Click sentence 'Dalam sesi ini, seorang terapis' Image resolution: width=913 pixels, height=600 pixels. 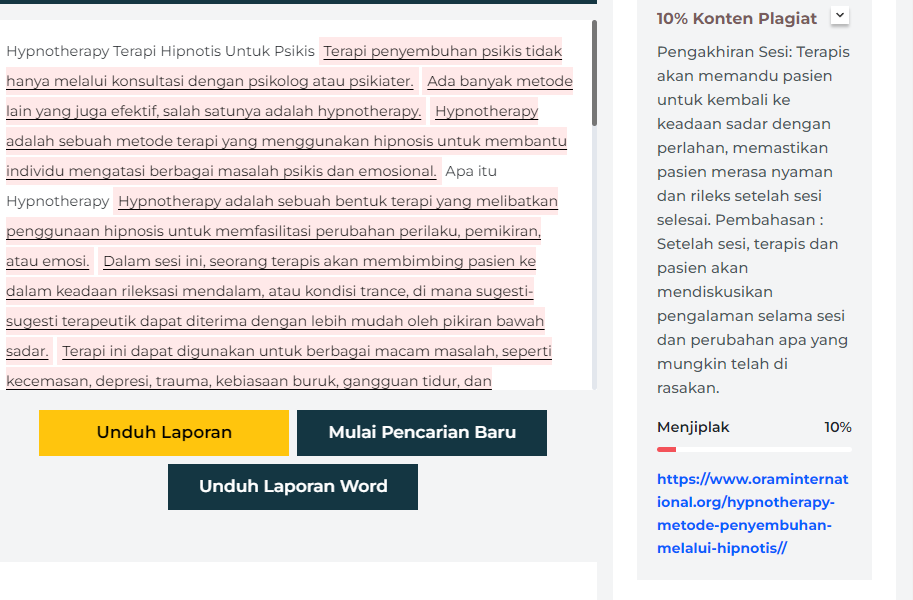click(x=319, y=261)
